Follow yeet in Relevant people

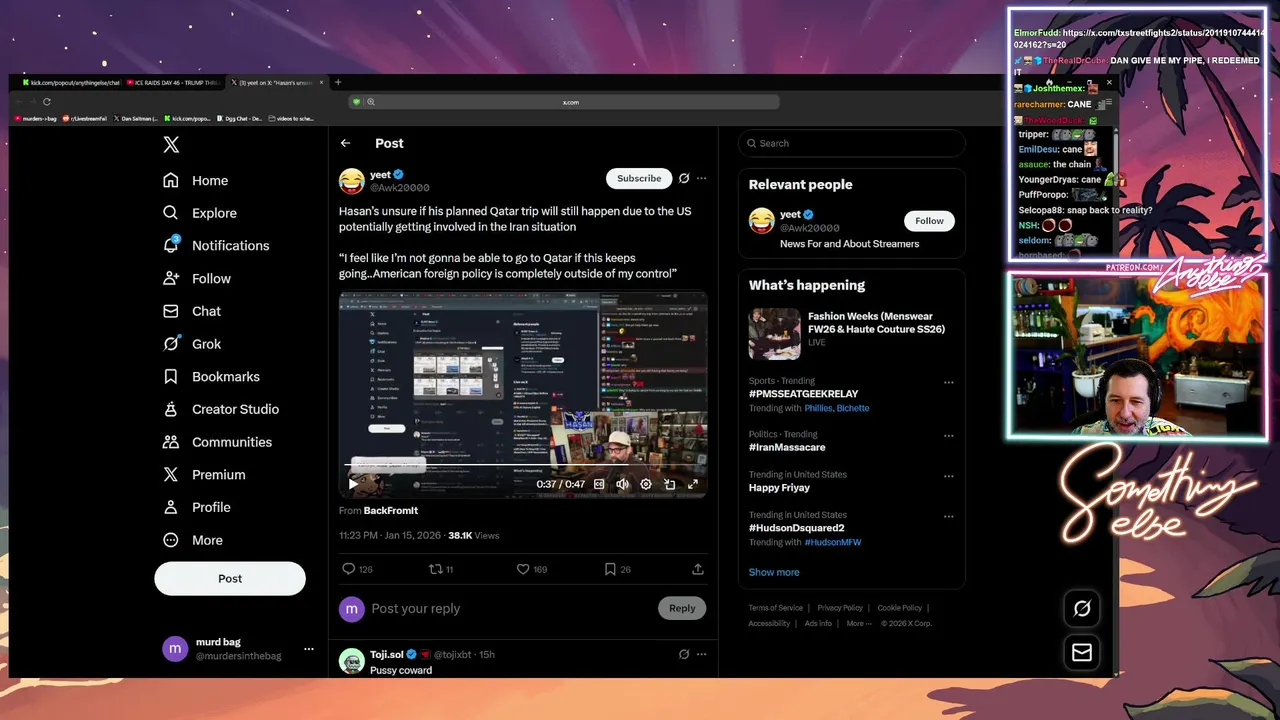click(x=929, y=220)
